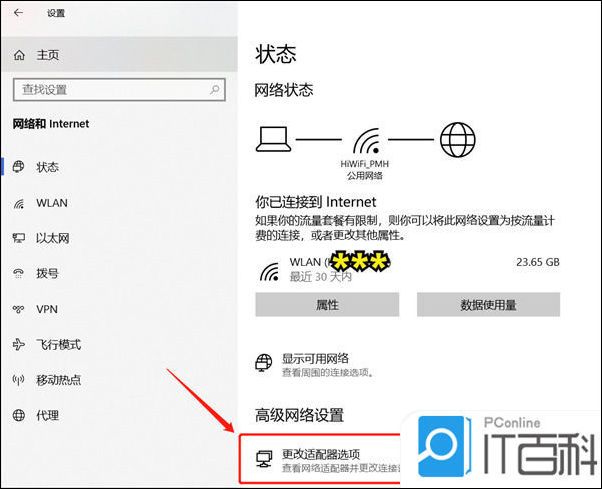This screenshot has width=602, height=489.
Task: Click the 最近 30 天内 text
Action: click(320, 277)
